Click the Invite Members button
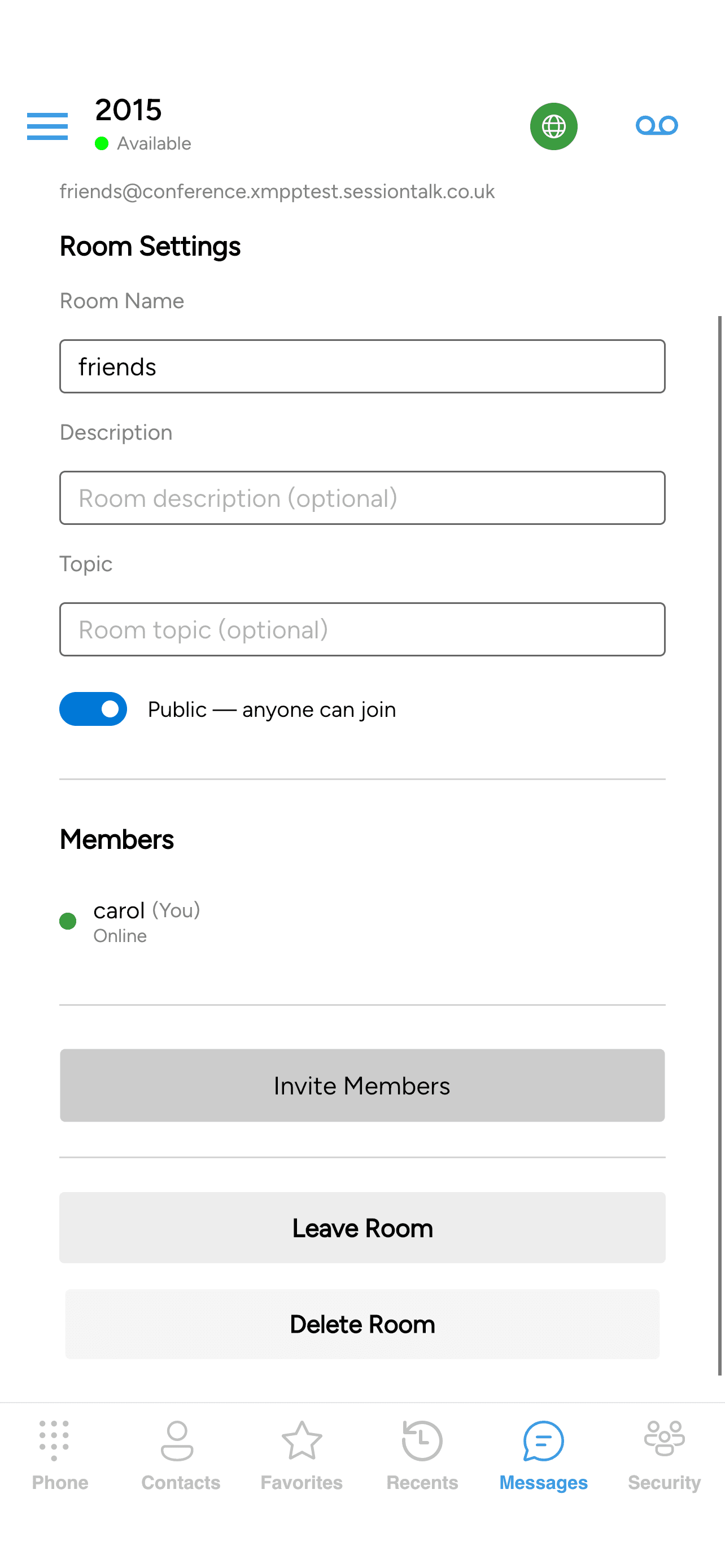725x1568 pixels. pos(362,1085)
